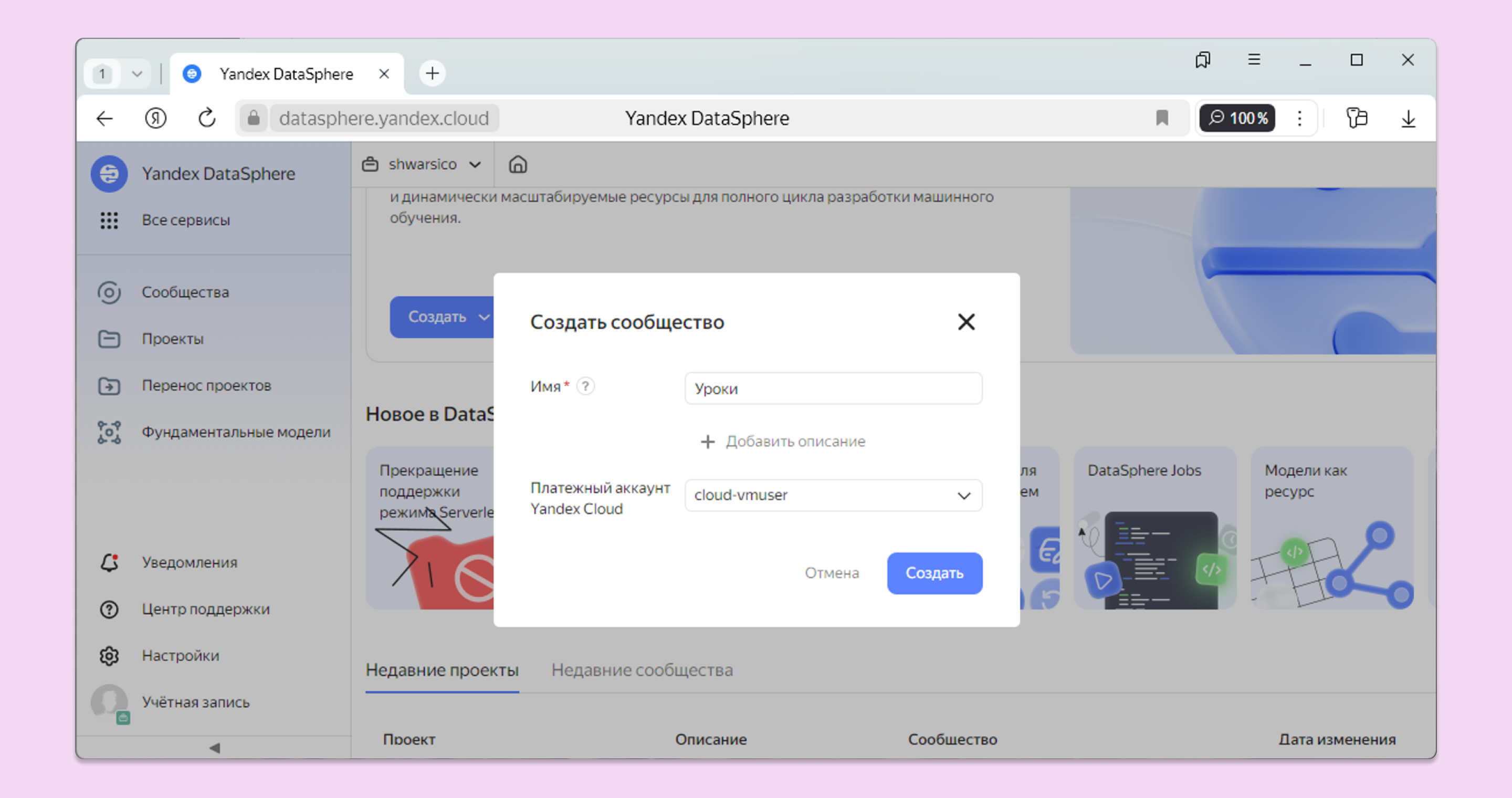Image resolution: width=1512 pixels, height=798 pixels.
Task: Click Добавить описание link
Action: (x=783, y=441)
